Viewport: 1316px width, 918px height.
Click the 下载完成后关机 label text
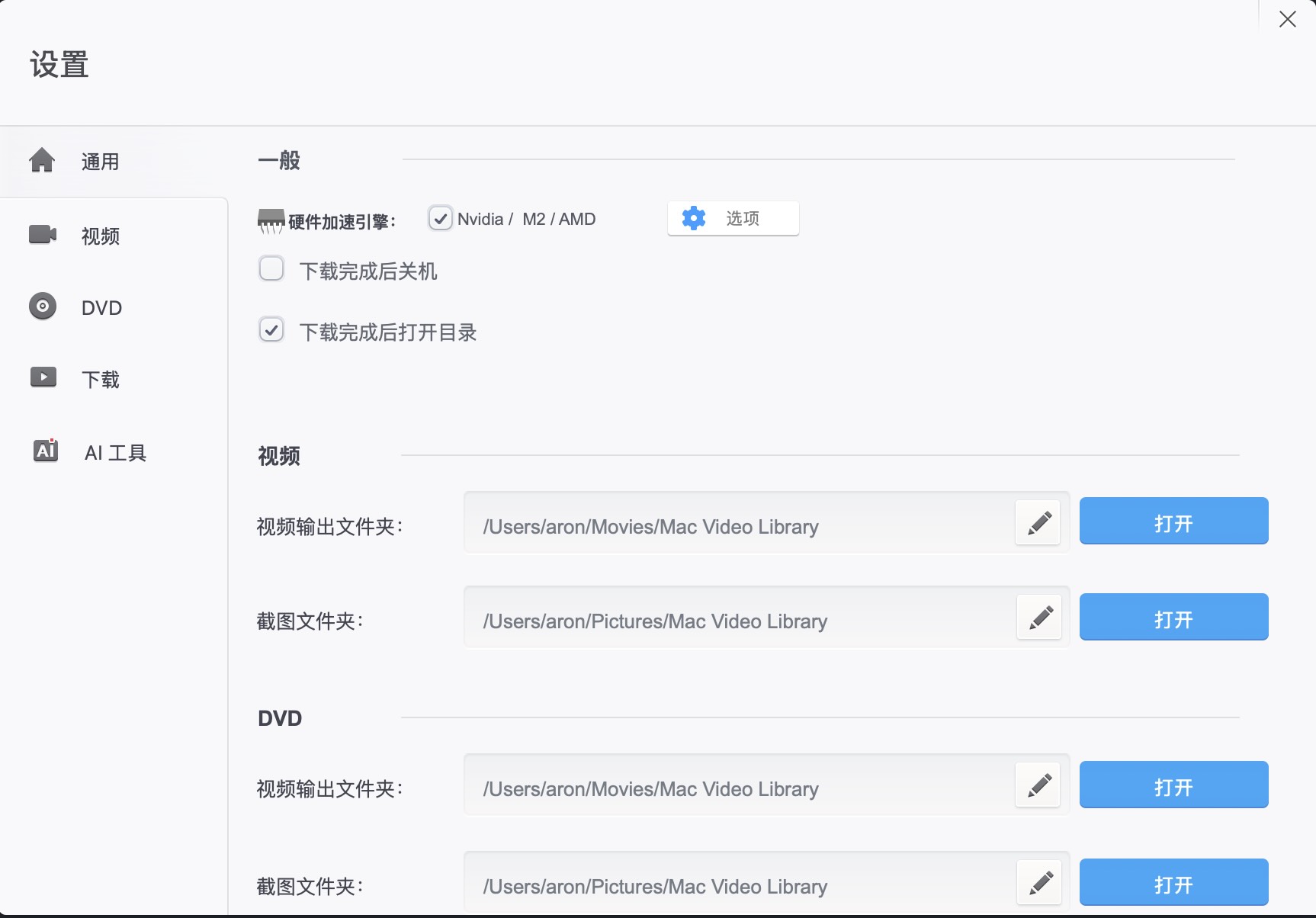tap(368, 271)
